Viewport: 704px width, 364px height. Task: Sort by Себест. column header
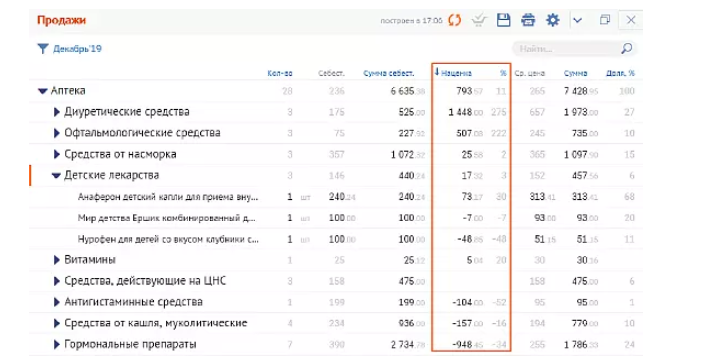[331, 73]
